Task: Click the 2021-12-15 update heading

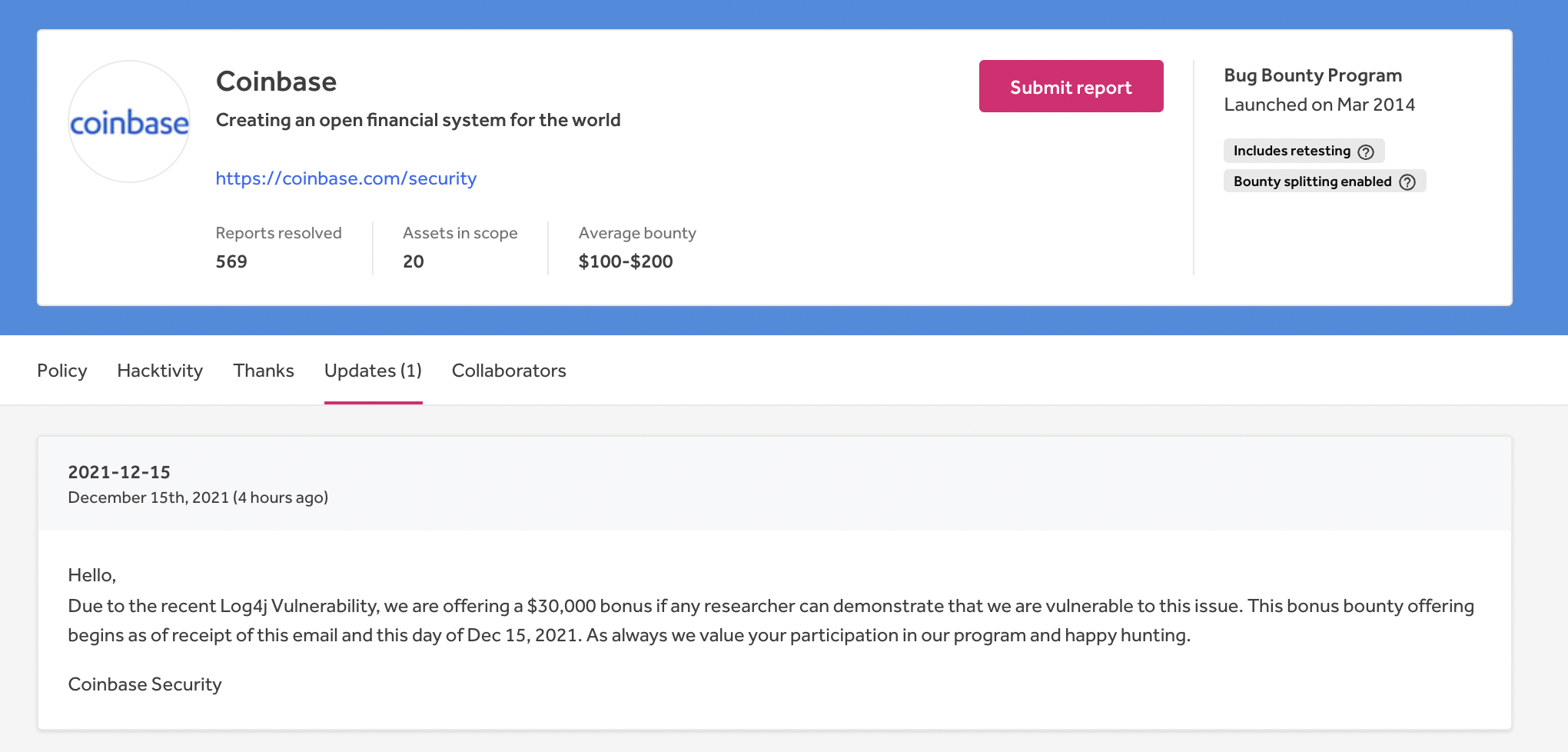Action: (x=119, y=472)
